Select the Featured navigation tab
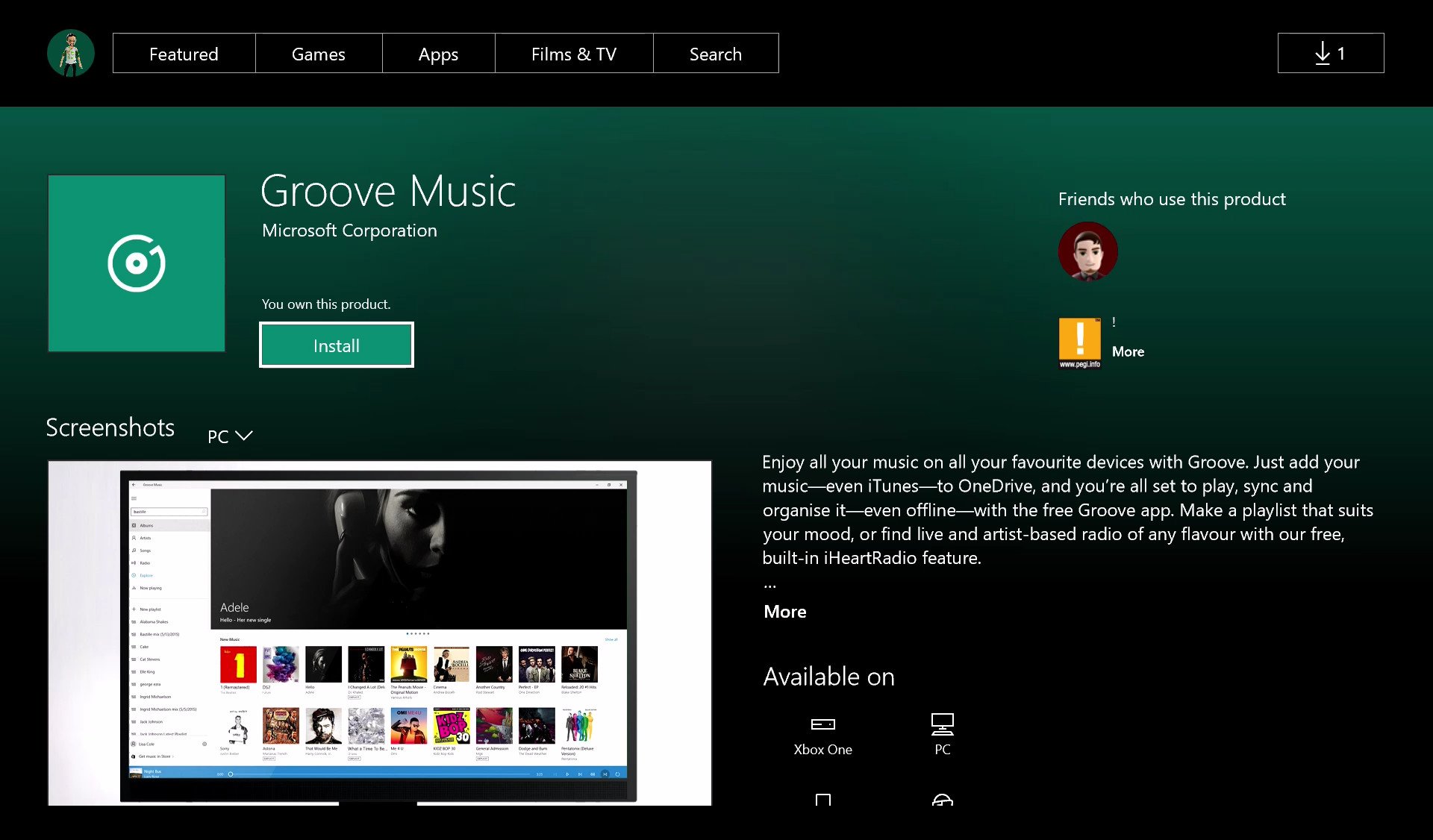 tap(185, 54)
